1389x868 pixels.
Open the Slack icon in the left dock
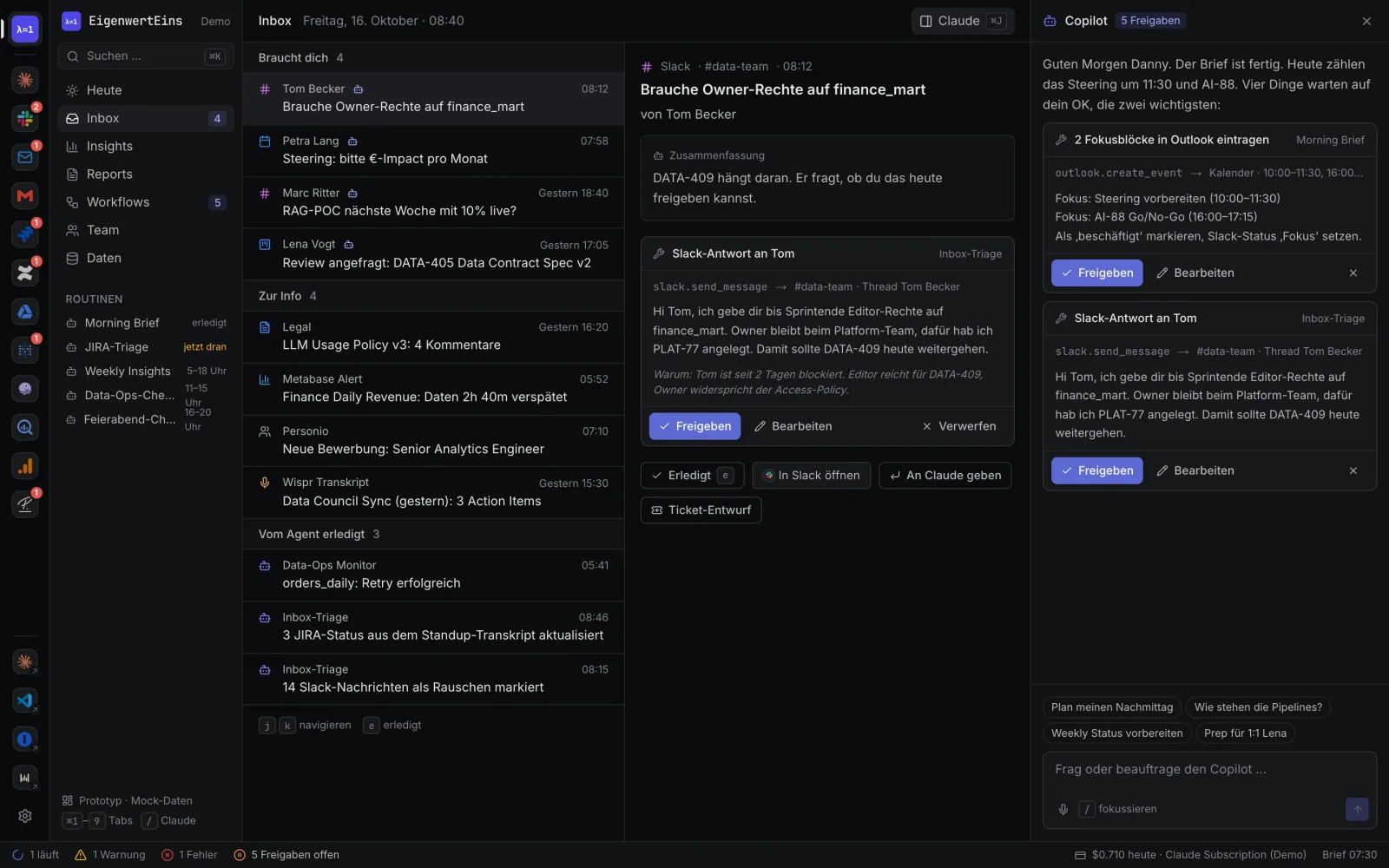click(x=25, y=118)
